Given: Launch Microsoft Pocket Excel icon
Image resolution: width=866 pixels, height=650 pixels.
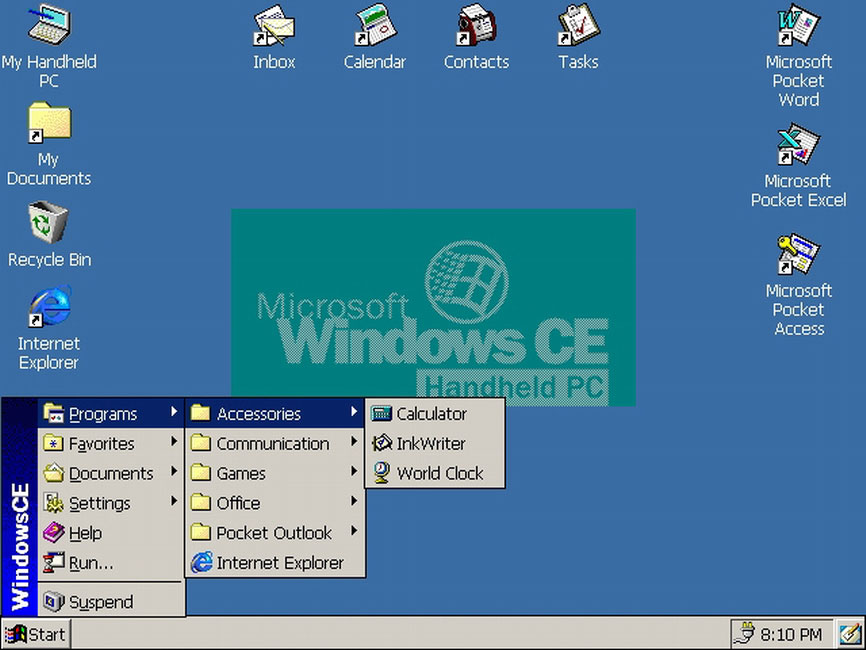Looking at the screenshot, I should tap(798, 147).
